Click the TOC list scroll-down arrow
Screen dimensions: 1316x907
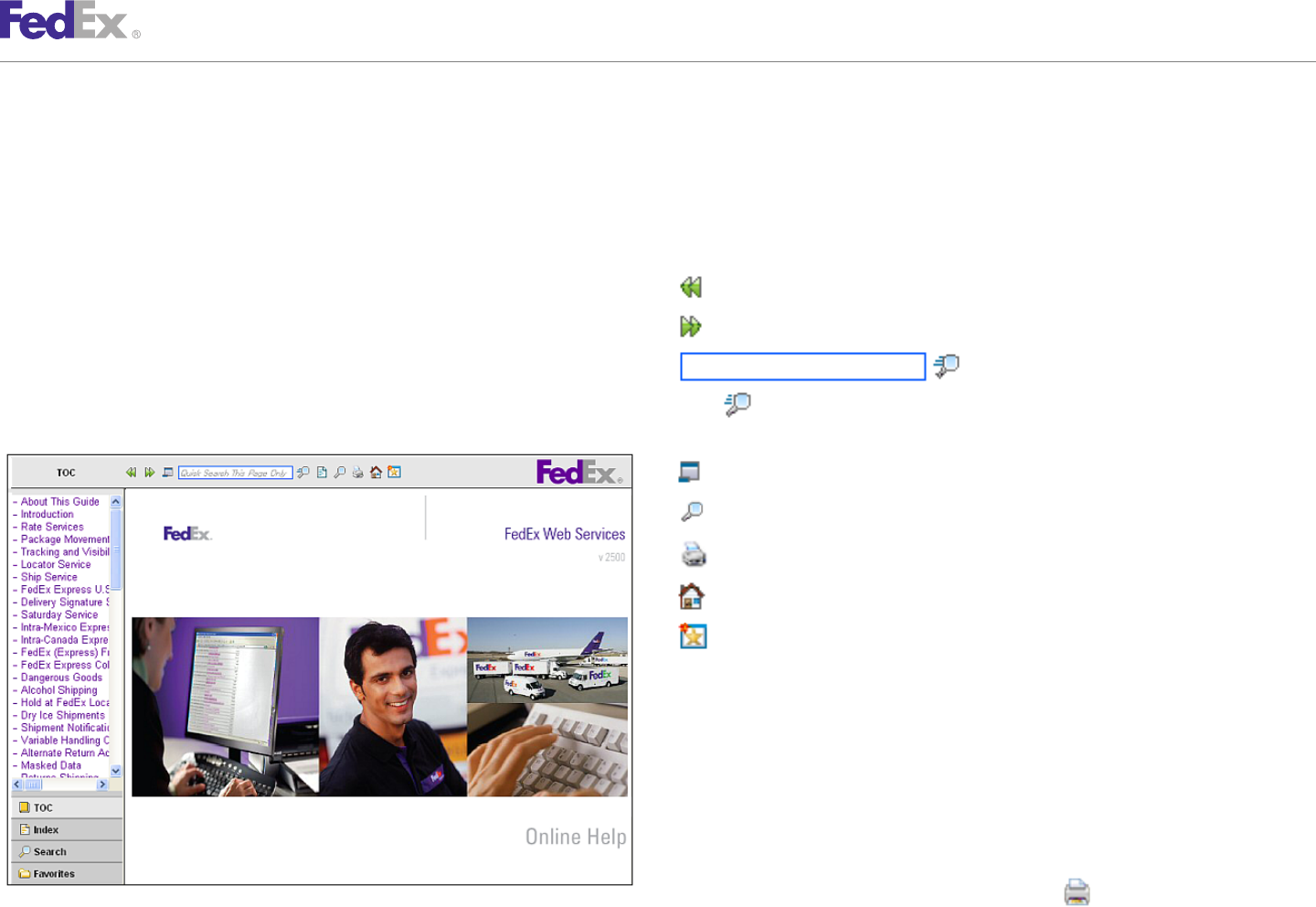tap(116, 772)
